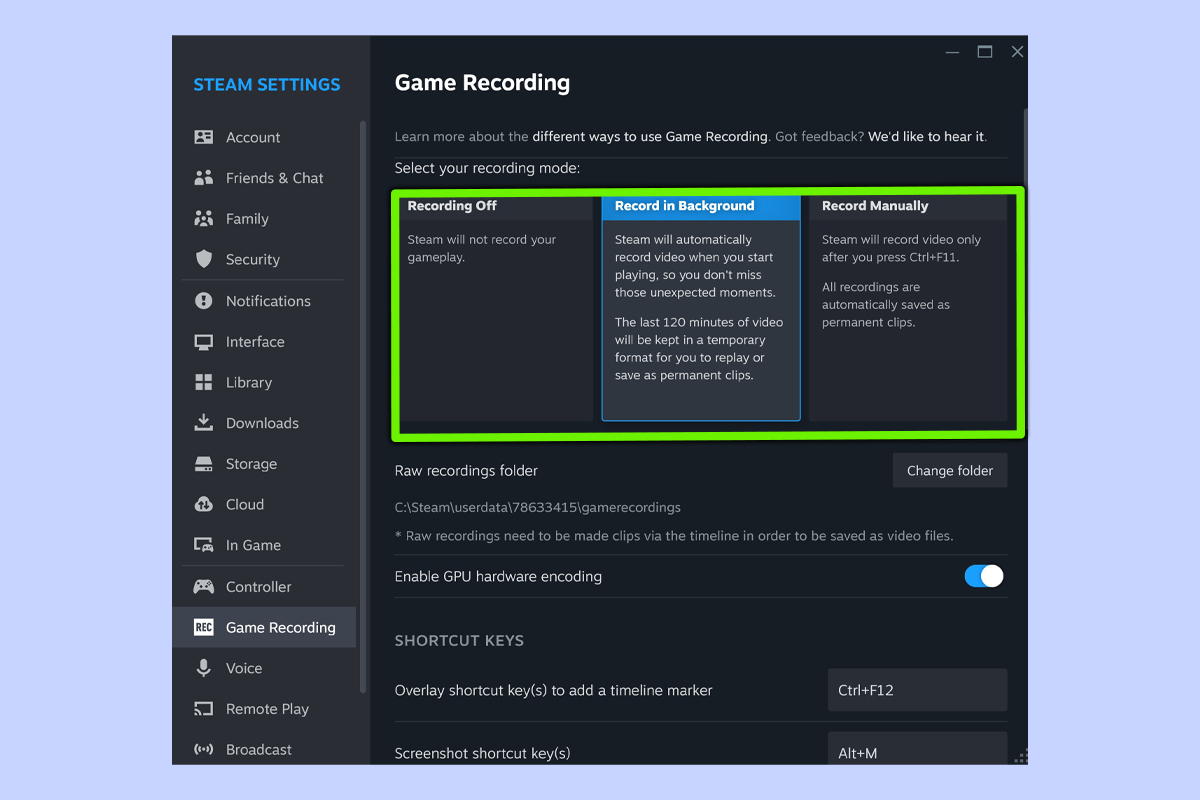Disable GPU hardware encoding
This screenshot has height=800, width=1200.
[x=983, y=576]
